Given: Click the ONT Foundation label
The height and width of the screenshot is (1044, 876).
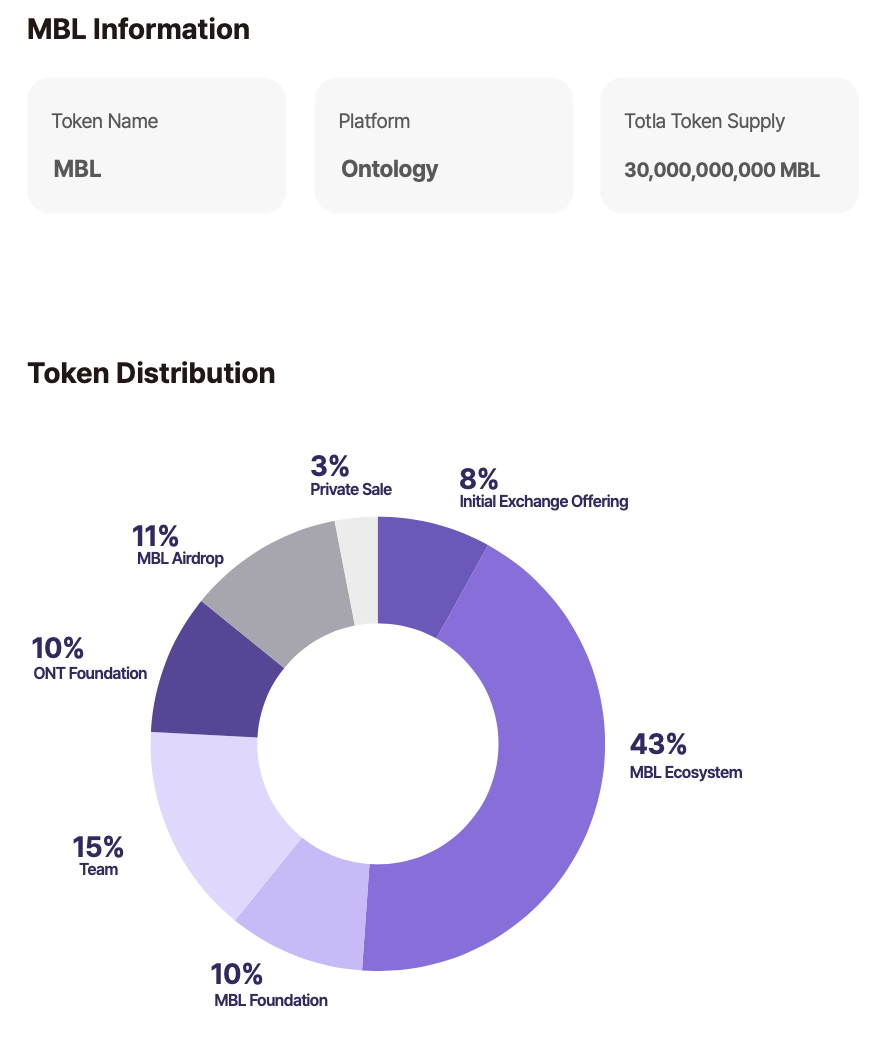Looking at the screenshot, I should [90, 673].
